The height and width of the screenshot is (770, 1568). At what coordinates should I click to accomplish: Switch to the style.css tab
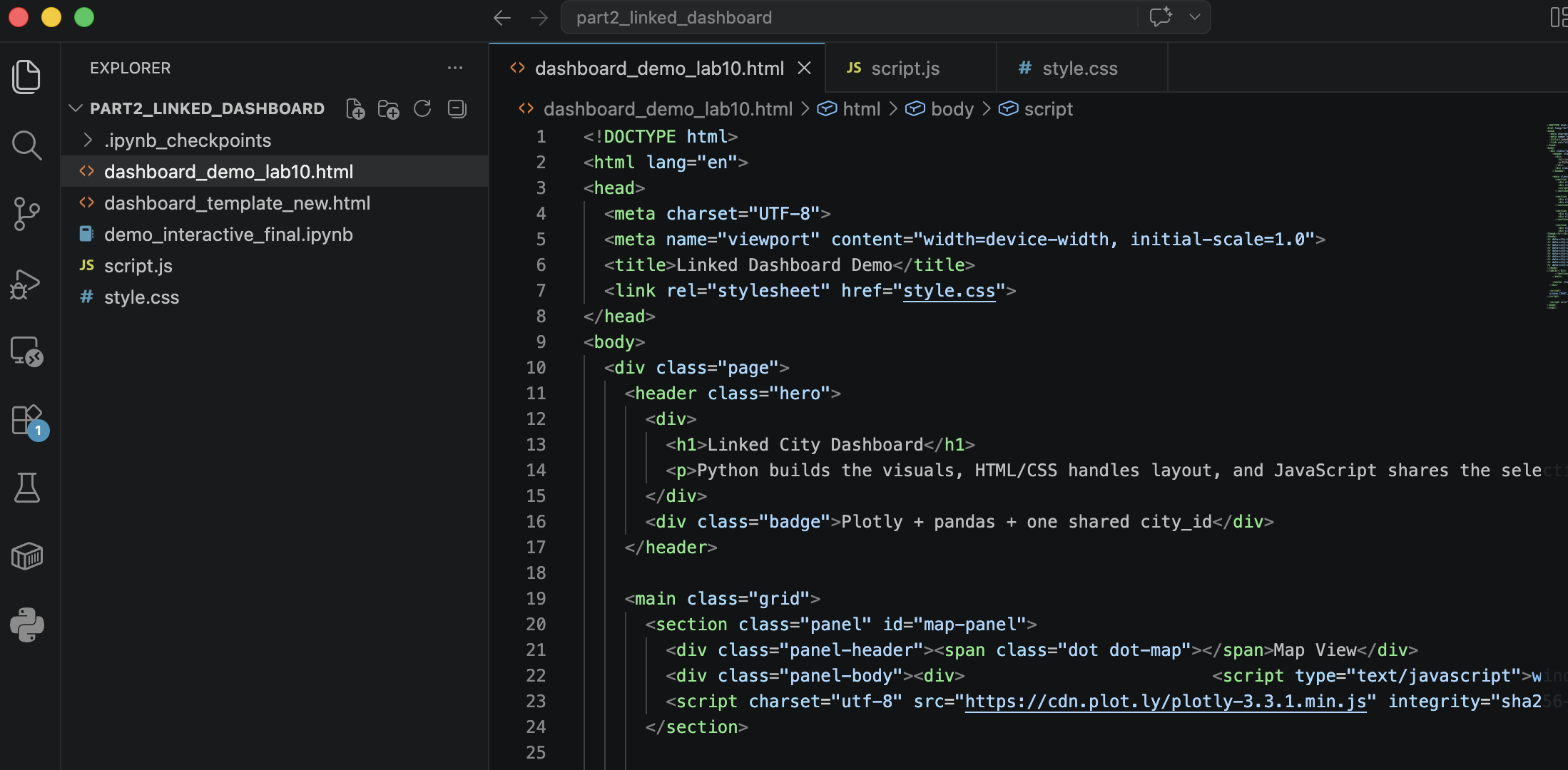click(x=1082, y=68)
